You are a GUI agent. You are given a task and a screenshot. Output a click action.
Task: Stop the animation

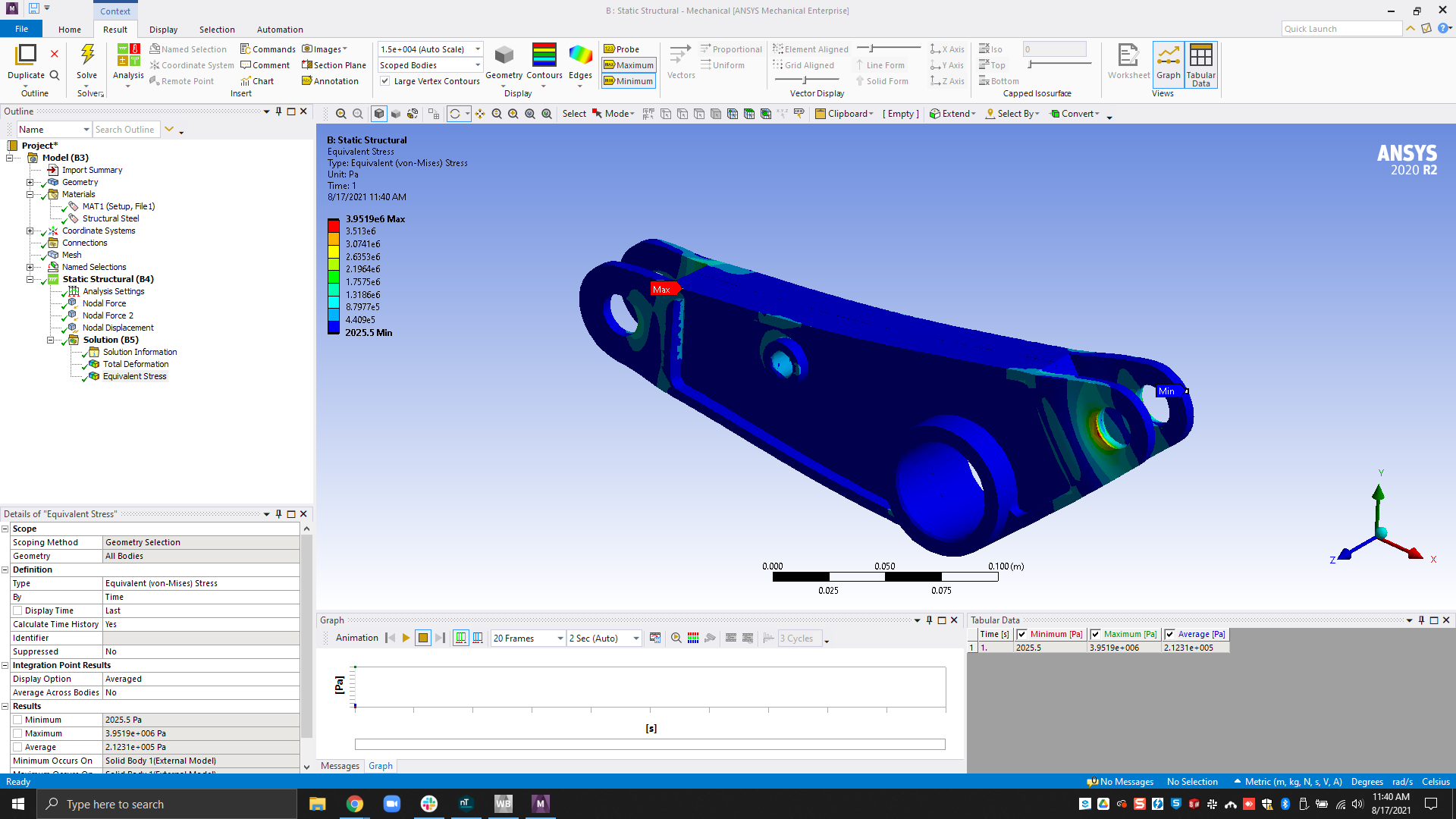coord(423,639)
